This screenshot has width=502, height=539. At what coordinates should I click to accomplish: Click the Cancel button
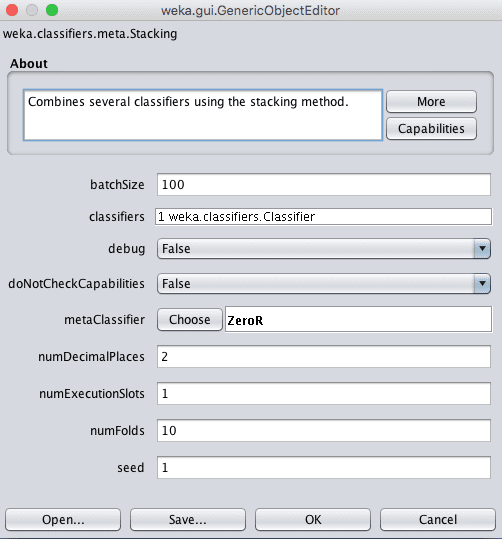tap(438, 520)
